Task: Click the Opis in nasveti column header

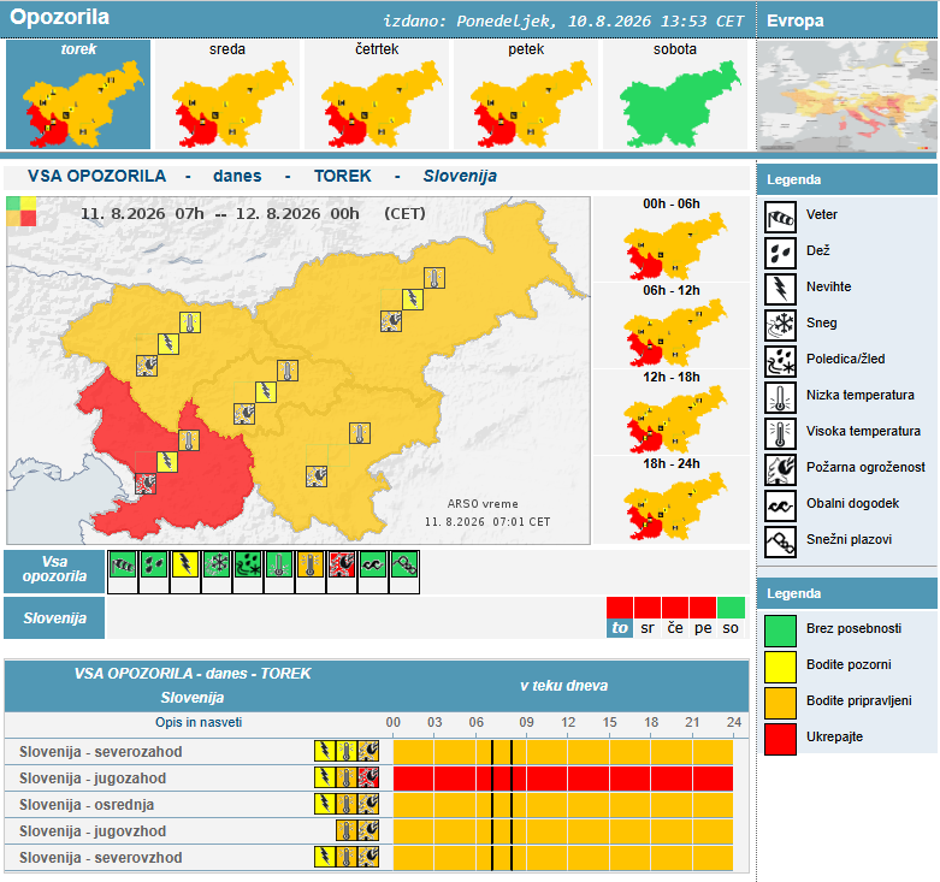Action: point(198,722)
